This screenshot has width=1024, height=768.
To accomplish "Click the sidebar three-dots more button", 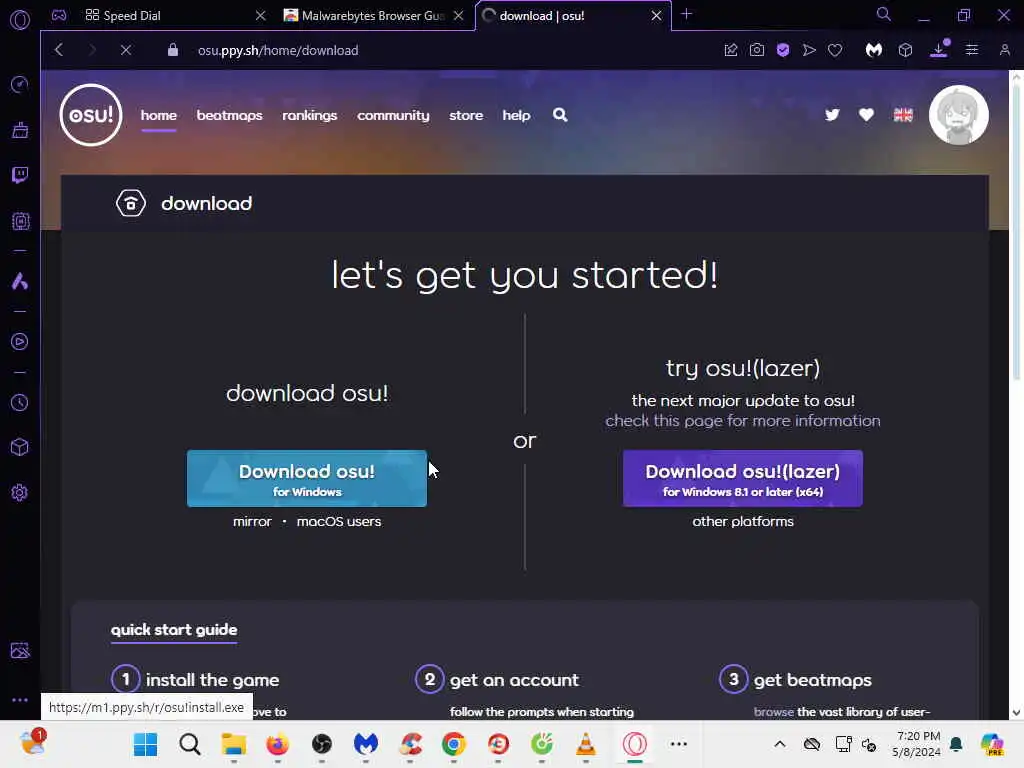I will coord(20,699).
